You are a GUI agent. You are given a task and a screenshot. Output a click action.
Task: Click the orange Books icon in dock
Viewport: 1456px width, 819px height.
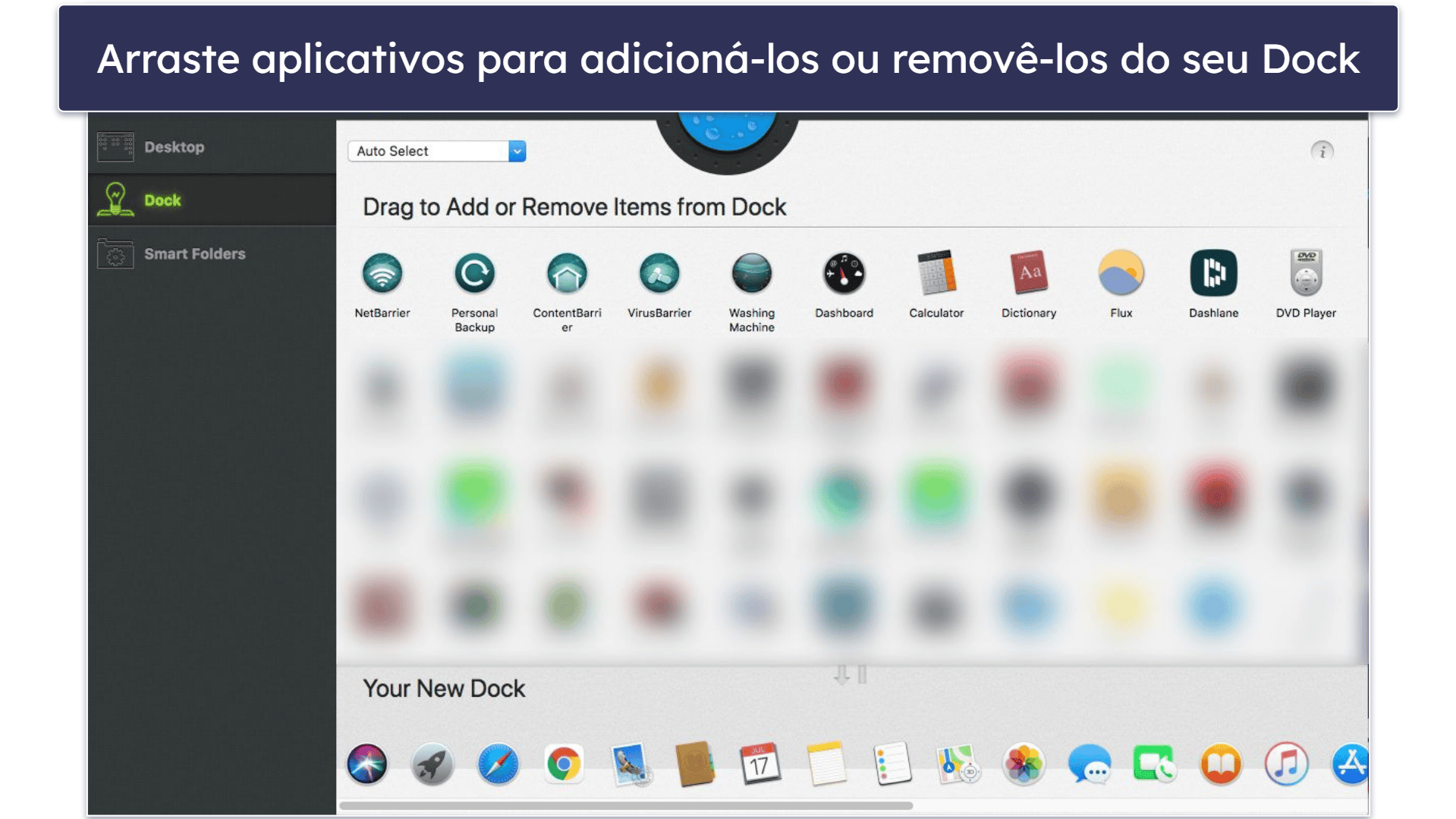click(x=1221, y=764)
